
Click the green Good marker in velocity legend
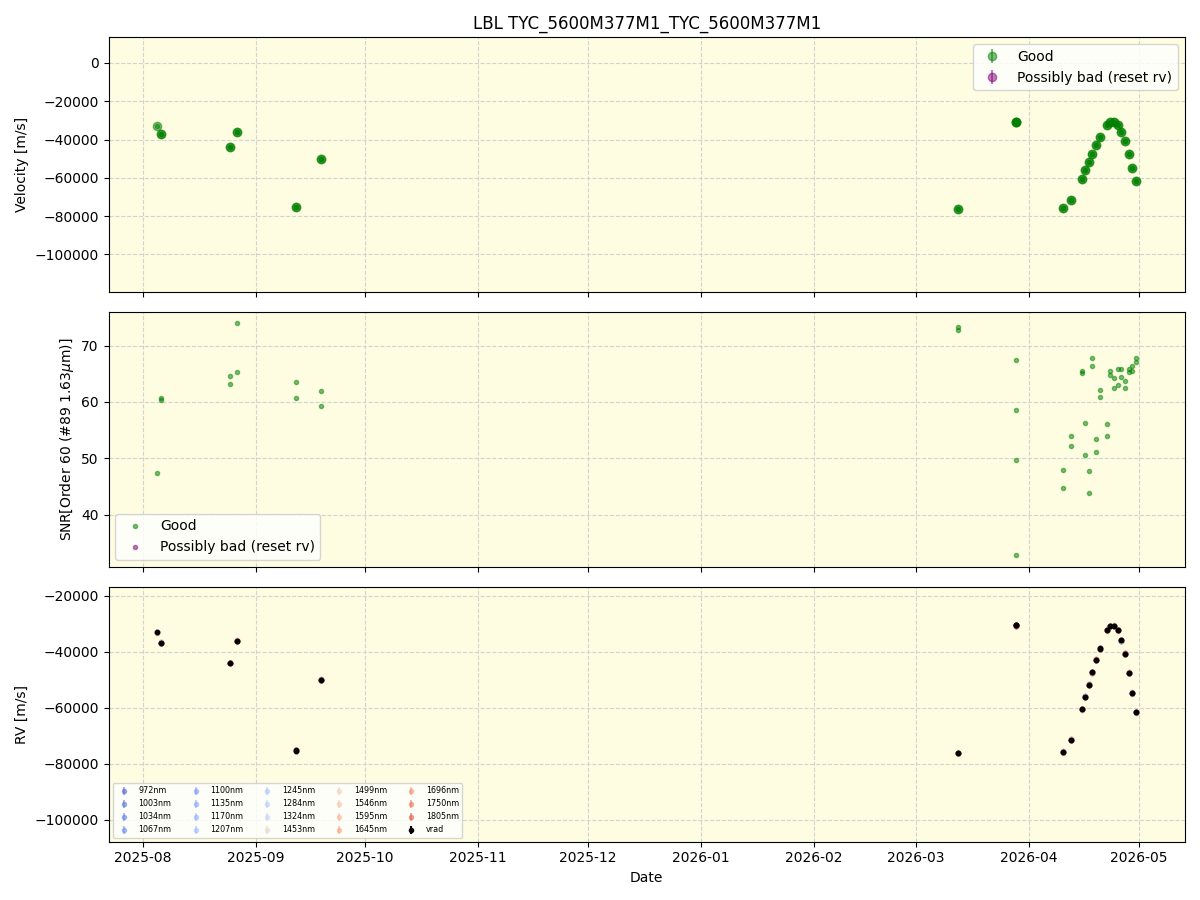(992, 57)
